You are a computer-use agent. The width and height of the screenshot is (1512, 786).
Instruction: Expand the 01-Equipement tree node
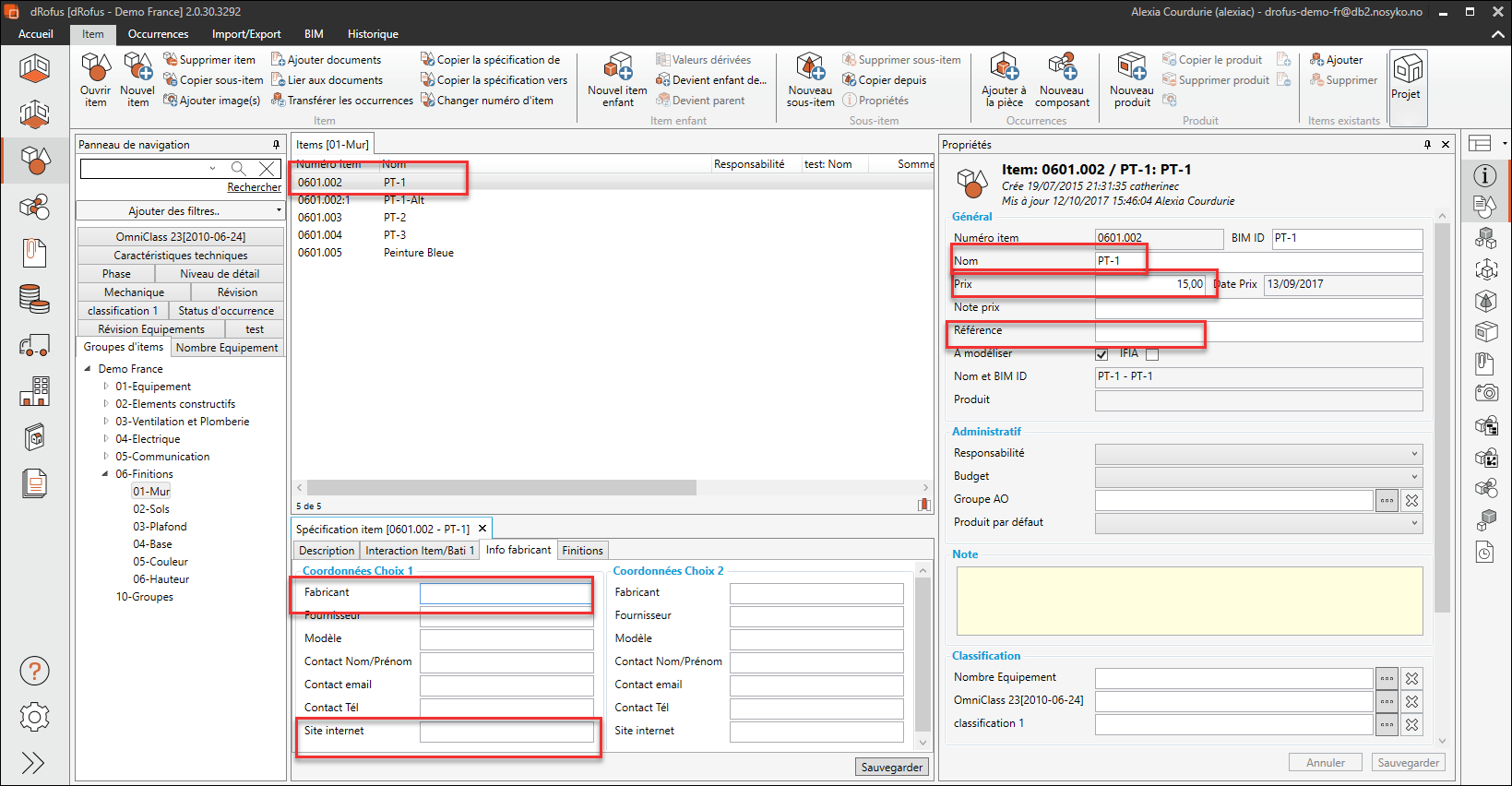(106, 387)
